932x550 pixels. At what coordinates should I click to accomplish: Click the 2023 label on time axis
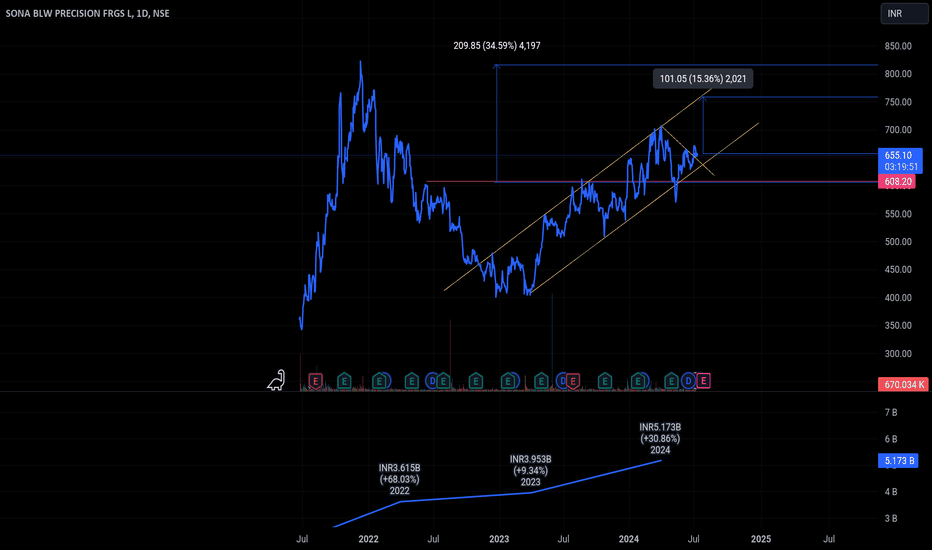coord(499,539)
